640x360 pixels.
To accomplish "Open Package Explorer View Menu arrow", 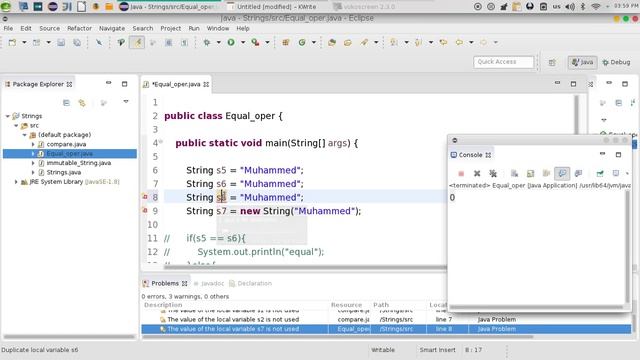I will coord(126,102).
